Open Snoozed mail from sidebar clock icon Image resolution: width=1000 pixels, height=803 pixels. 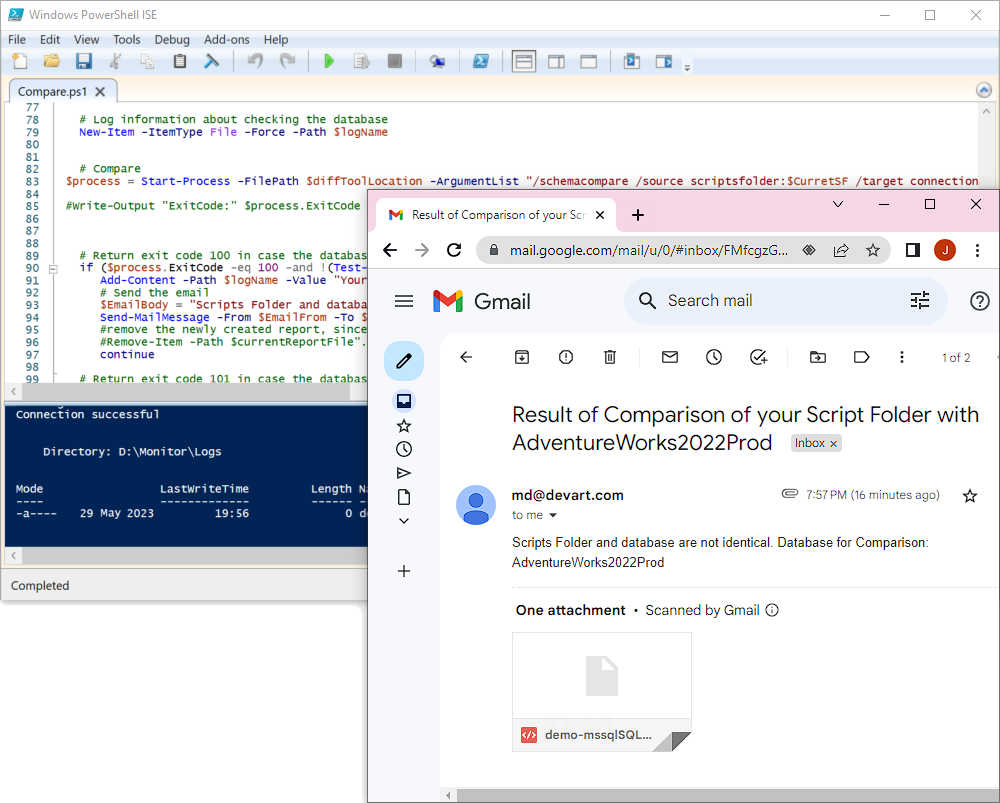click(404, 449)
